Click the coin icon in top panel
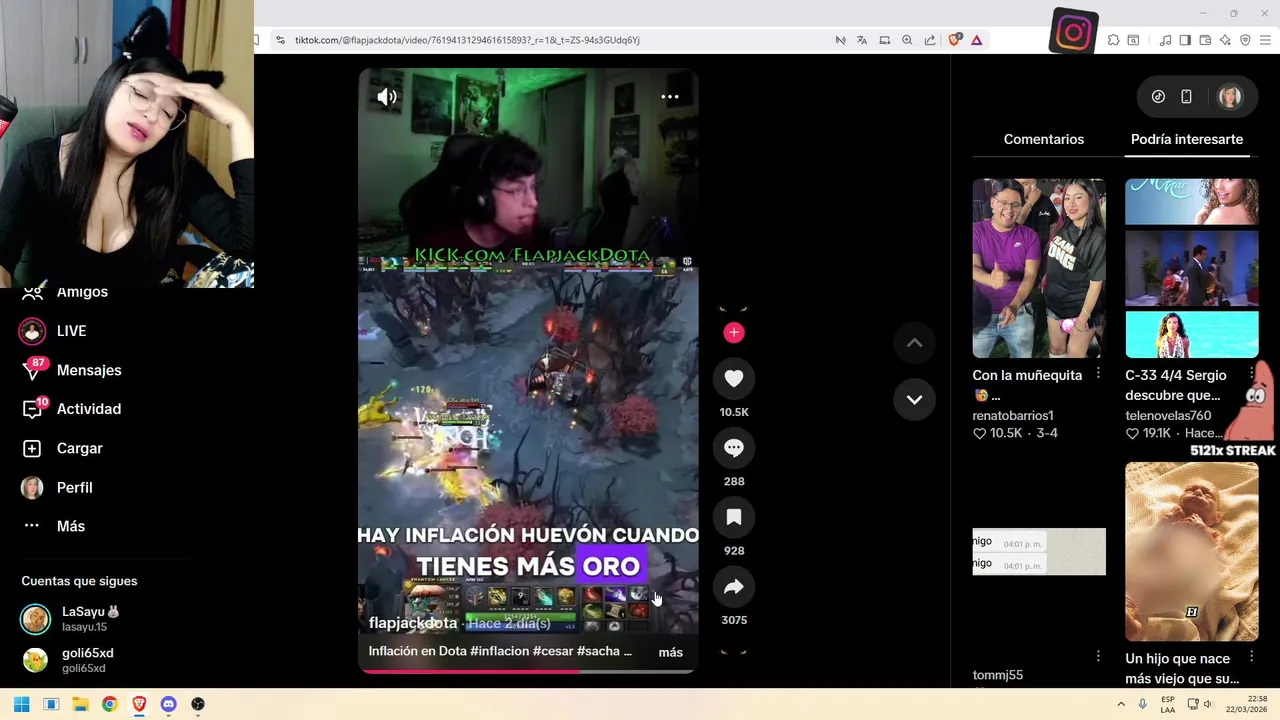Screen dimensions: 1280x720 tap(1158, 97)
